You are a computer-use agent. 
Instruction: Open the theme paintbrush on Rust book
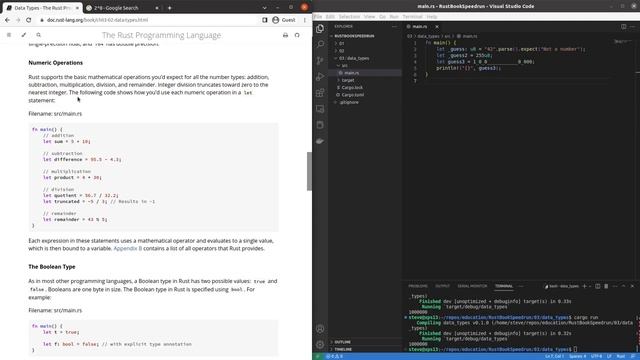[x=24, y=35]
